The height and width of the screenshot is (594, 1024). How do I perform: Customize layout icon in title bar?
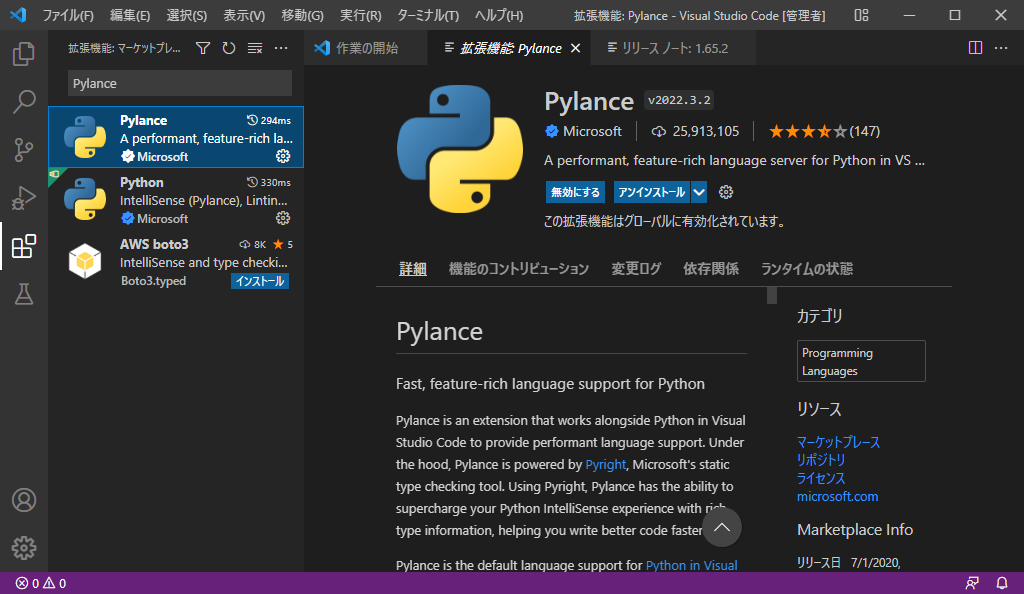click(861, 15)
